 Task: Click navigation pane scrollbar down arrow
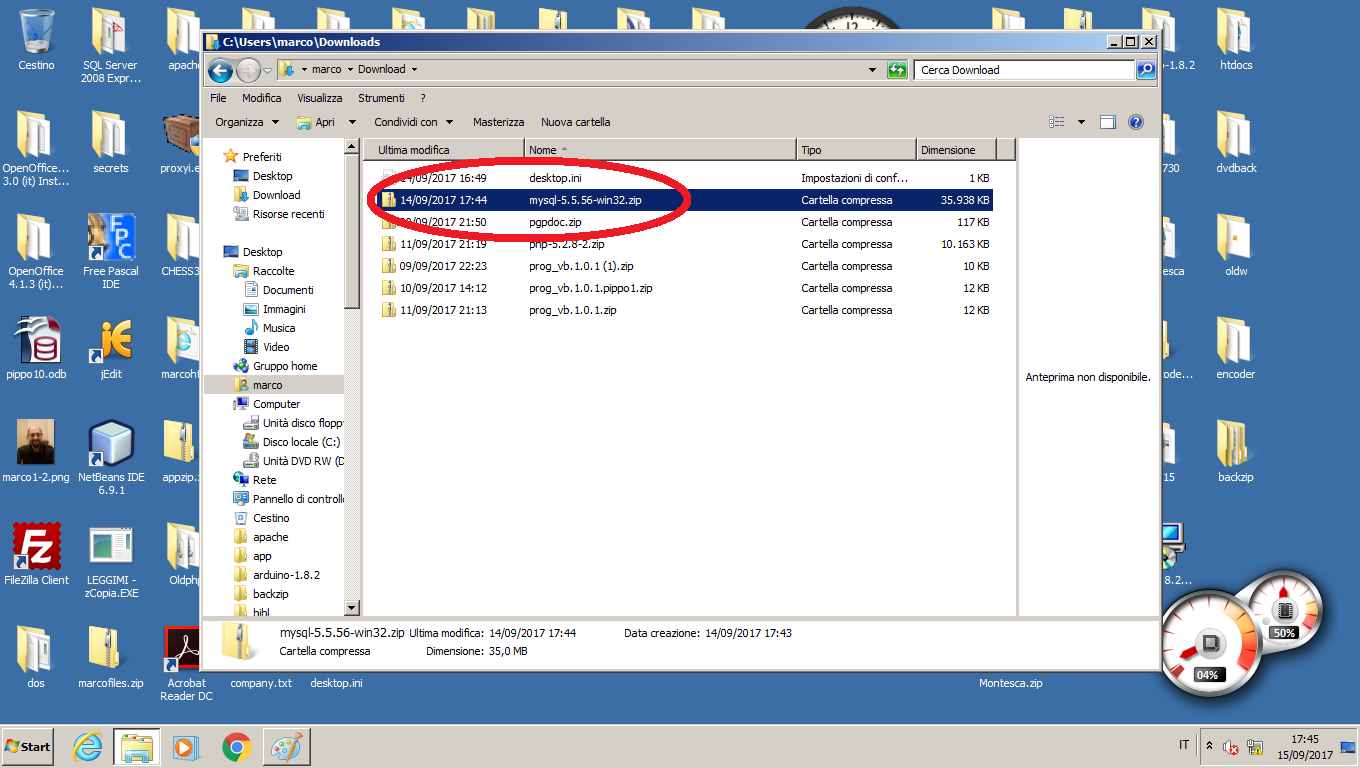pos(351,607)
